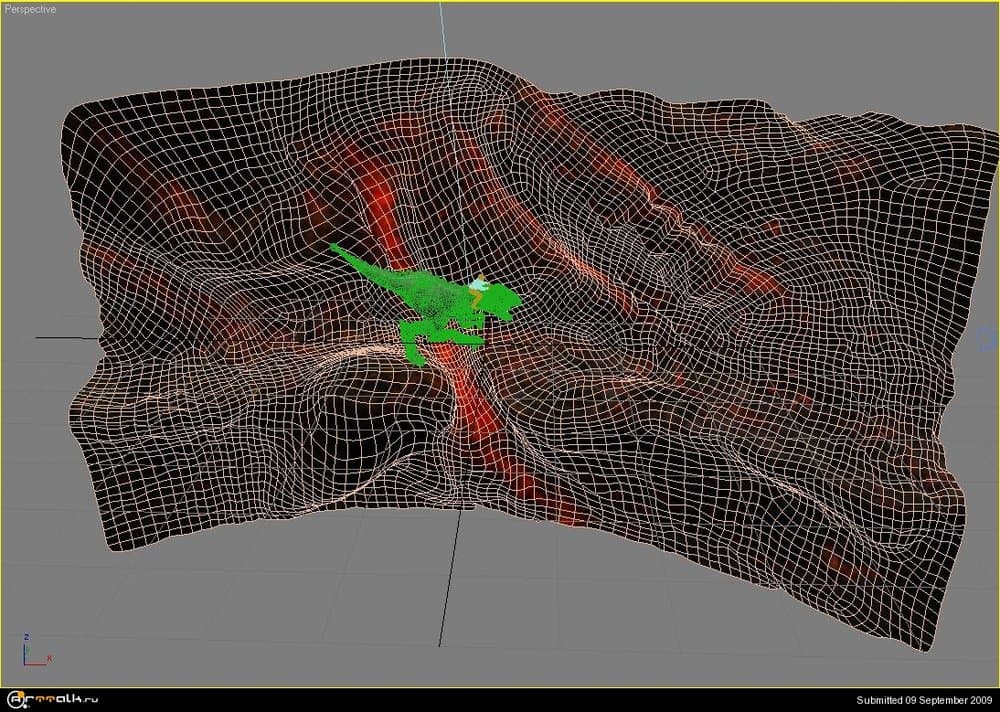The height and width of the screenshot is (712, 1000).
Task: Click the blue Z label on axis tripod
Action: pos(27,636)
